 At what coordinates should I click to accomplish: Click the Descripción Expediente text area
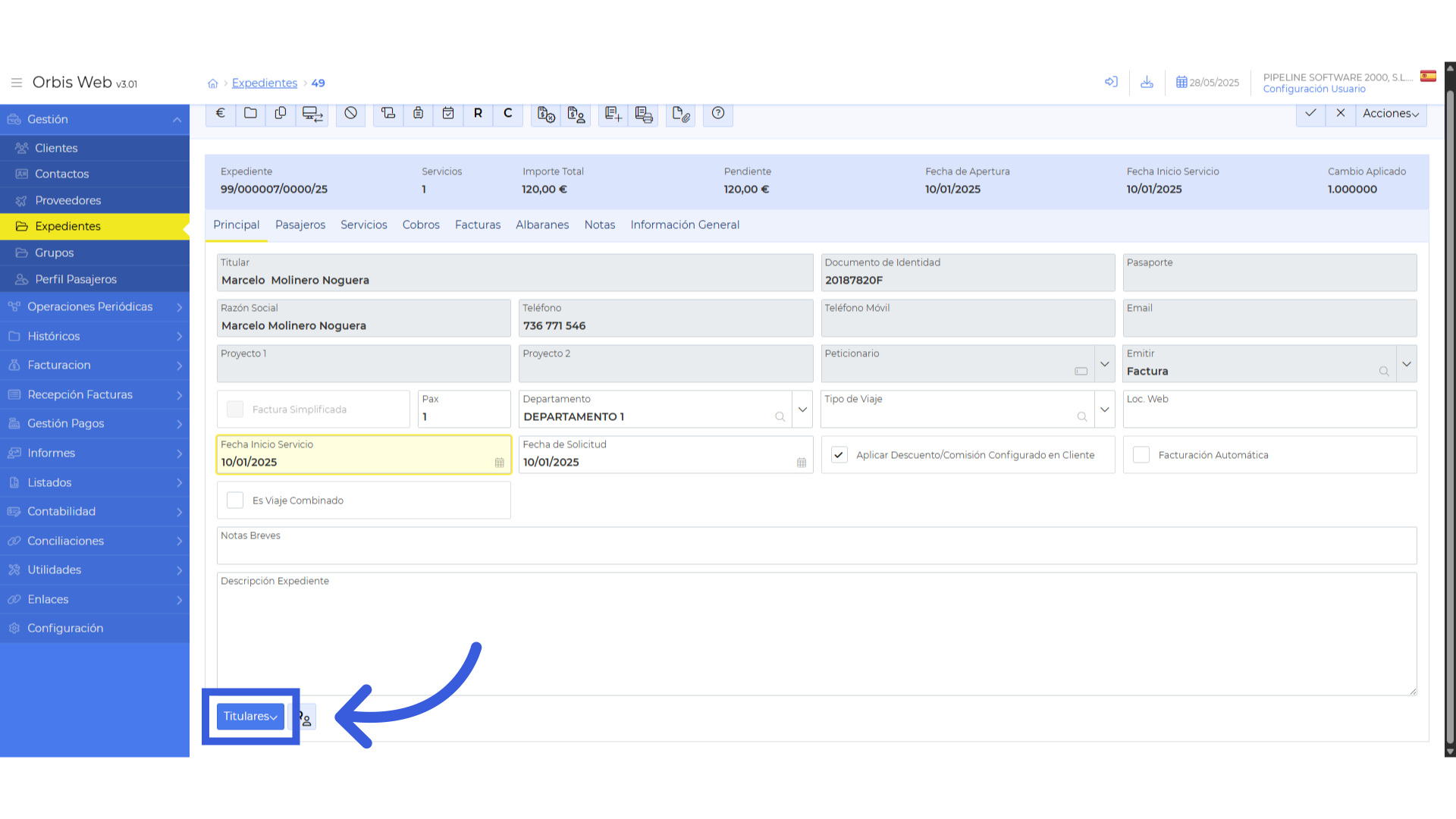[x=817, y=635]
